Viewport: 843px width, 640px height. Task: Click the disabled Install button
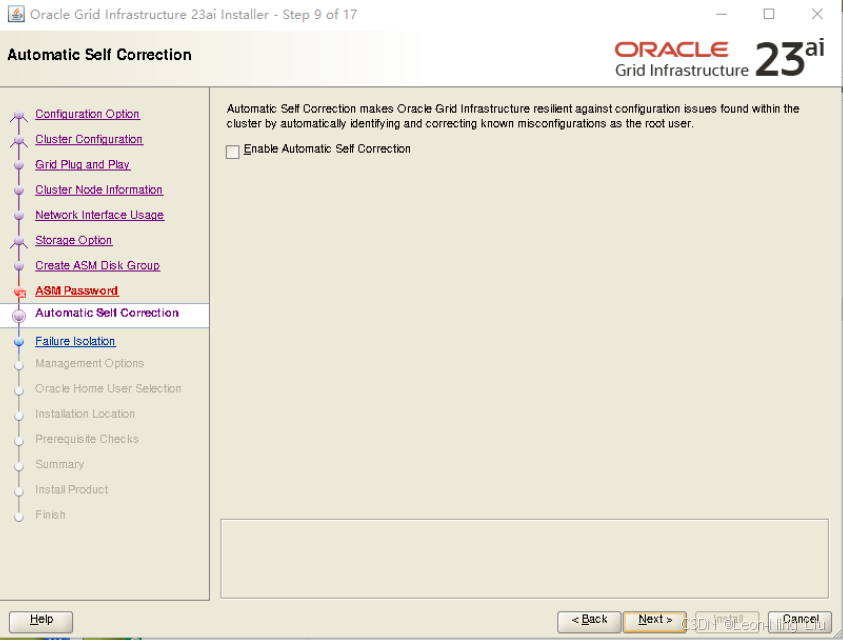click(x=727, y=620)
